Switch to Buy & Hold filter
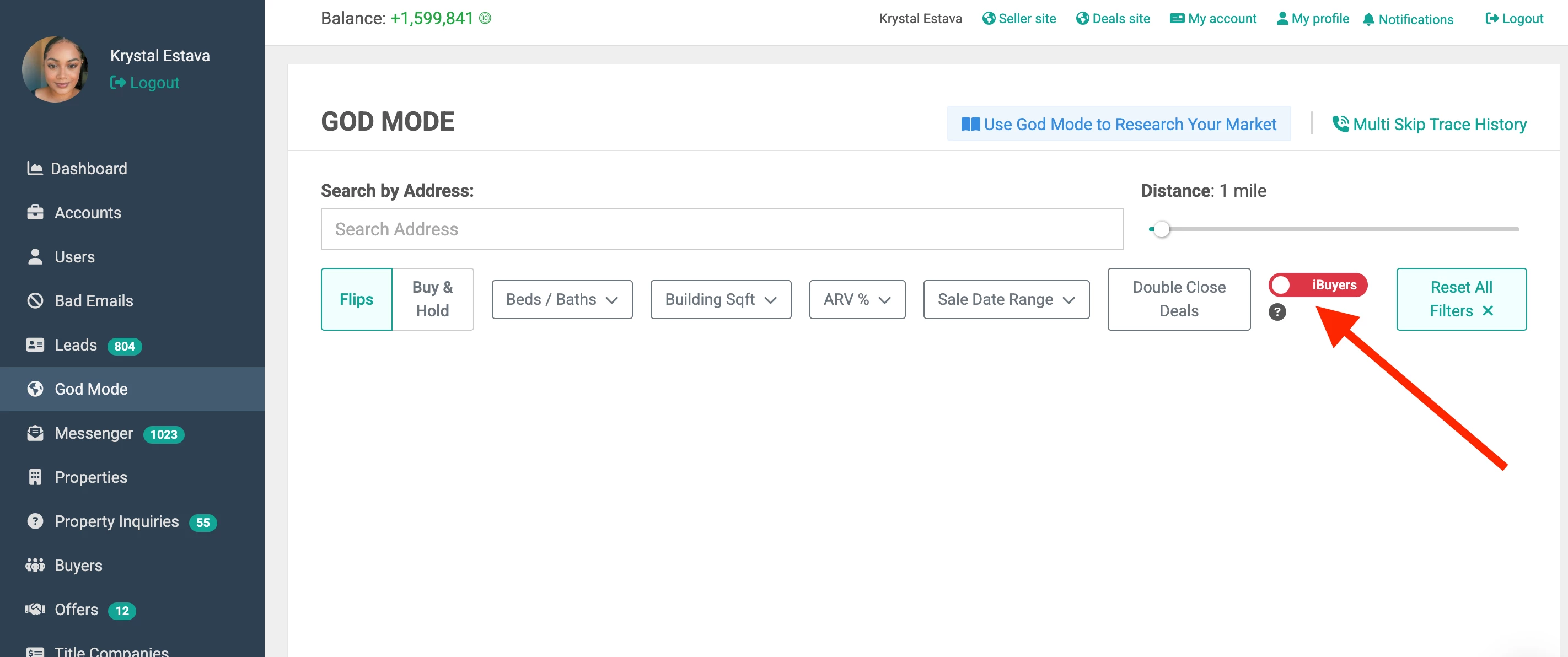Viewport: 1568px width, 657px height. (432, 299)
